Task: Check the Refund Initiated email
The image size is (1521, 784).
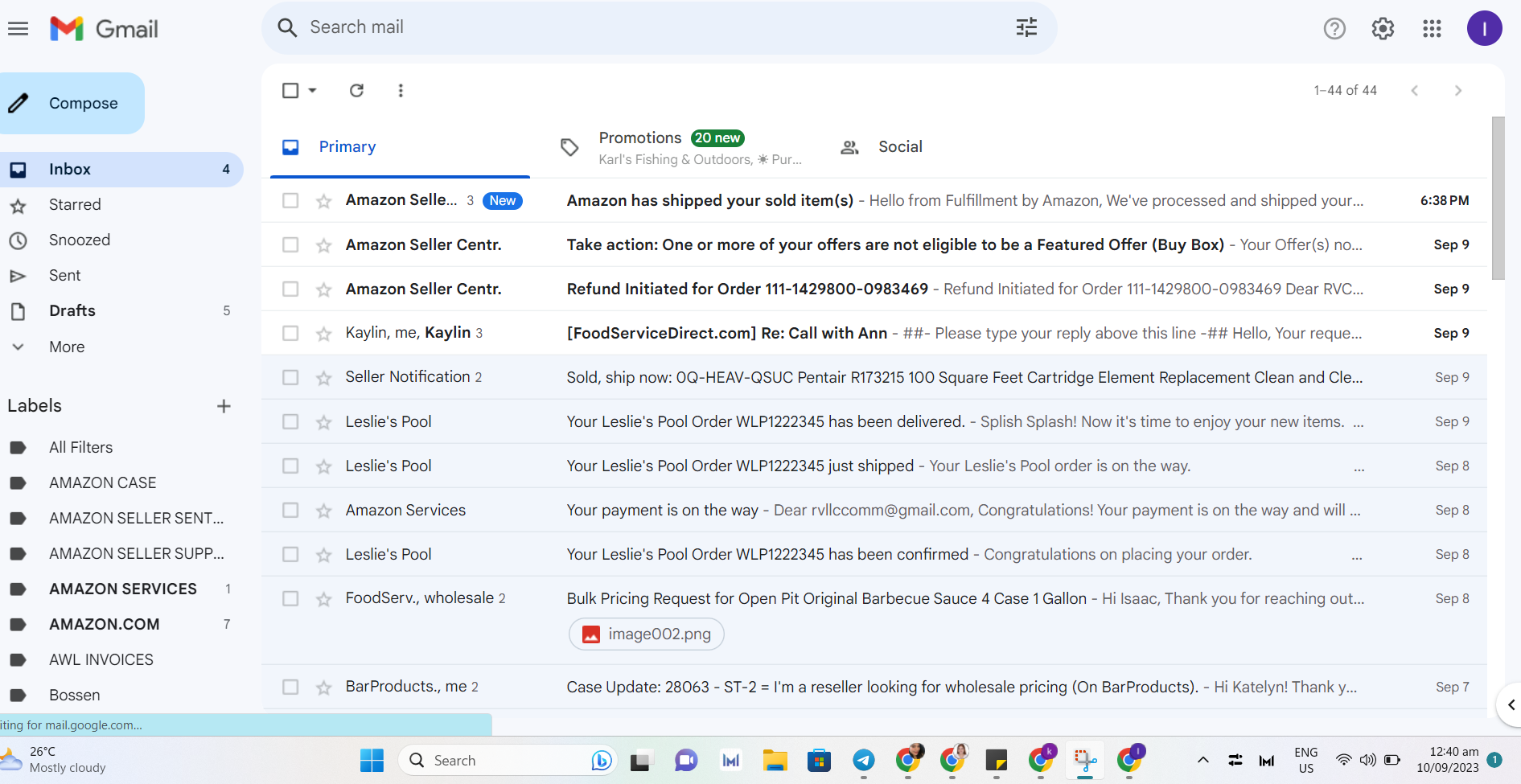Action: (x=290, y=289)
